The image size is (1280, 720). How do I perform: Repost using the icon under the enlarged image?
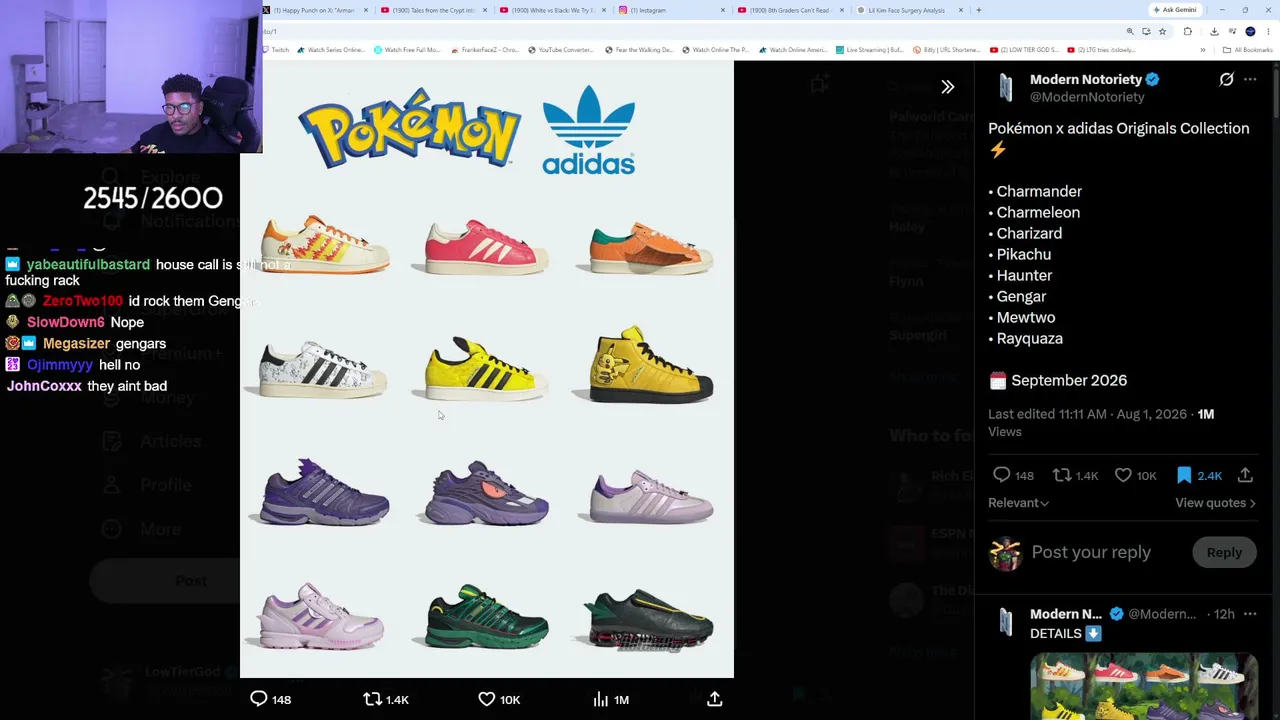372,699
